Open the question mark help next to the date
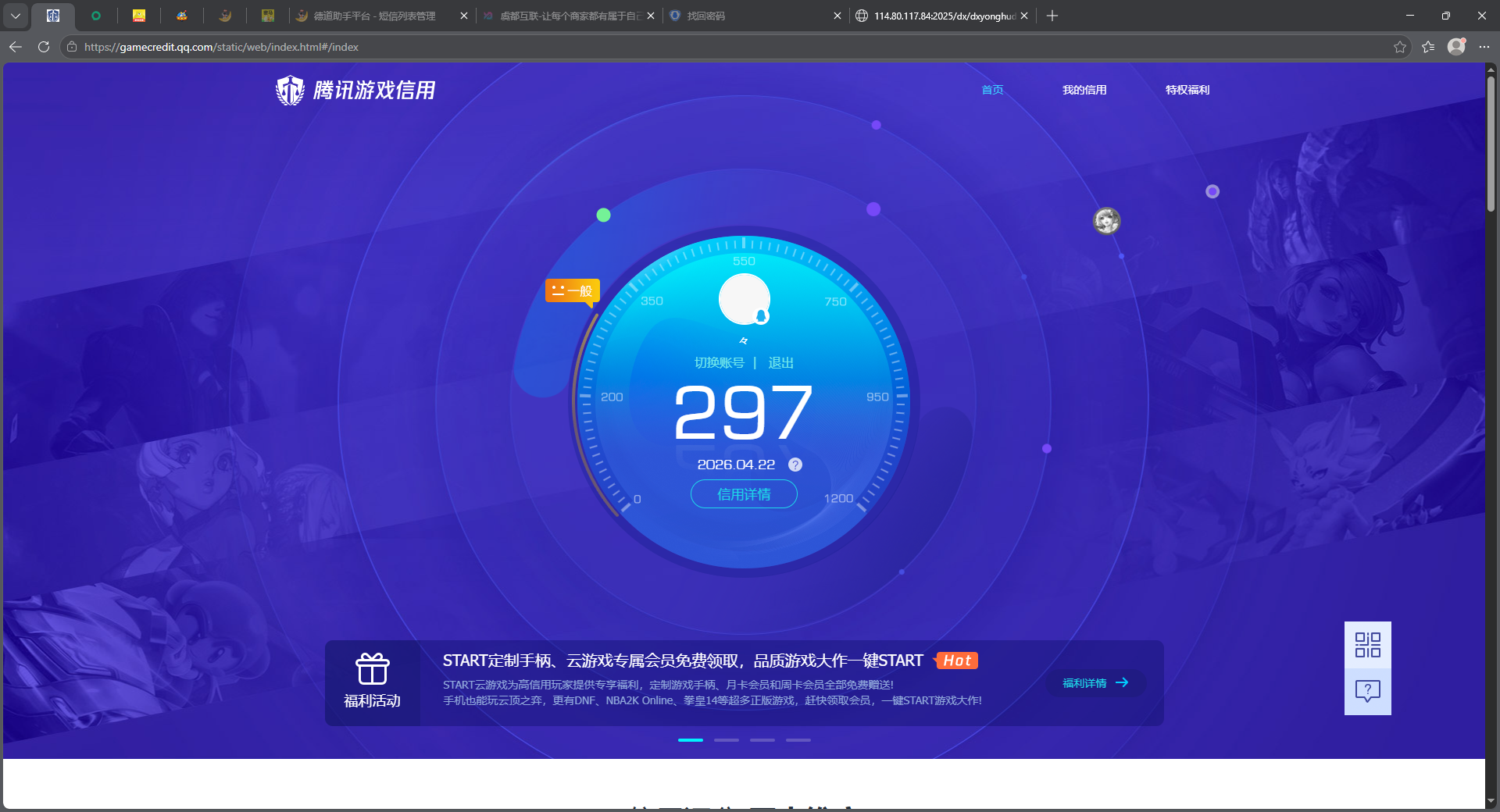 (795, 465)
